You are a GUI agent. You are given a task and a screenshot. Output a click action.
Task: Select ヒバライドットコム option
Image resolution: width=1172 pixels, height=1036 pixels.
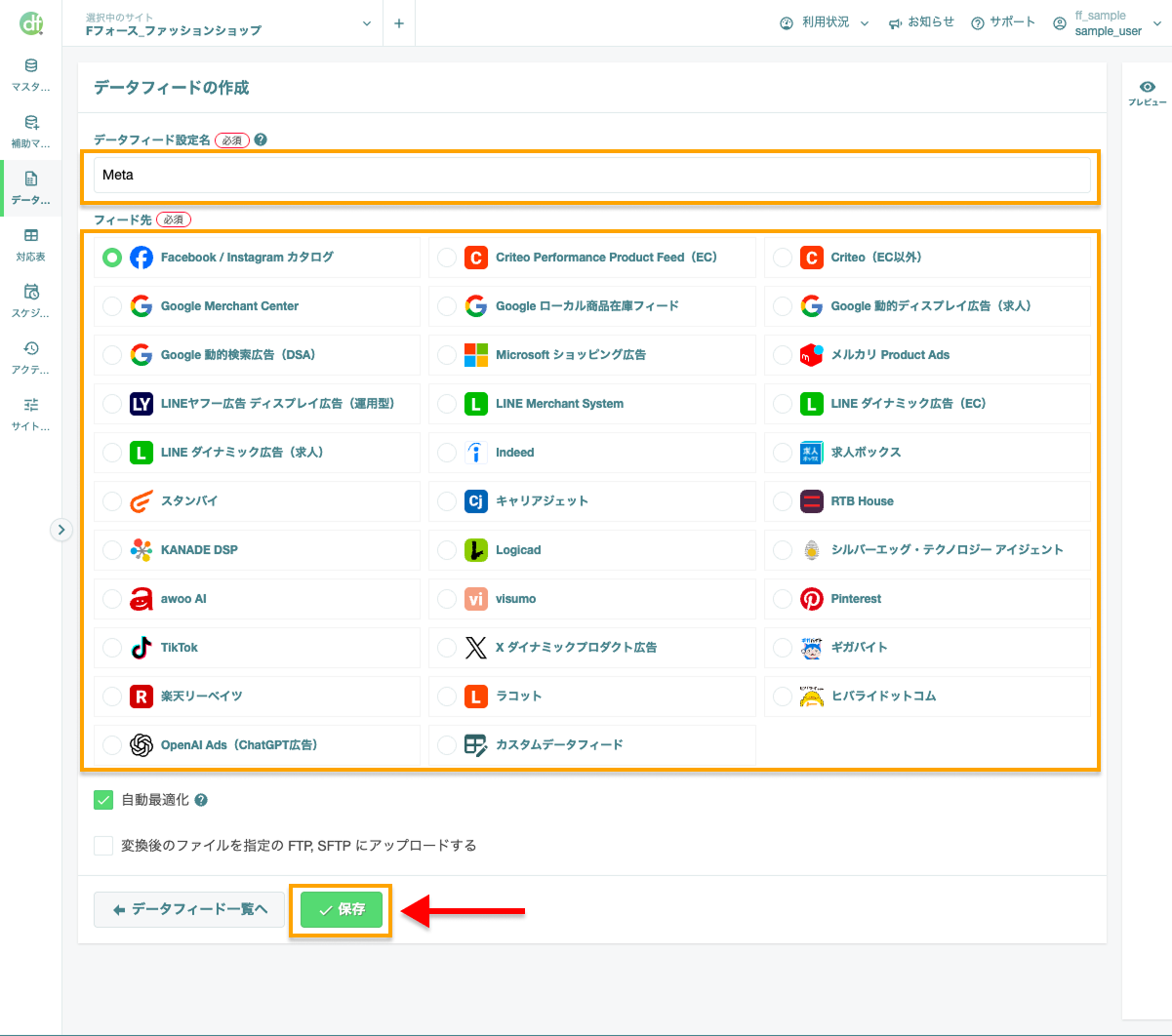[x=927, y=697]
